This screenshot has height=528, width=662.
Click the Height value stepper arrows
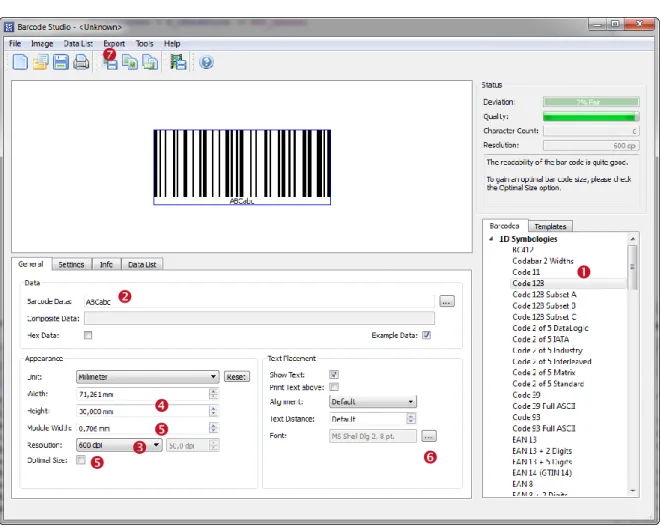coord(214,411)
